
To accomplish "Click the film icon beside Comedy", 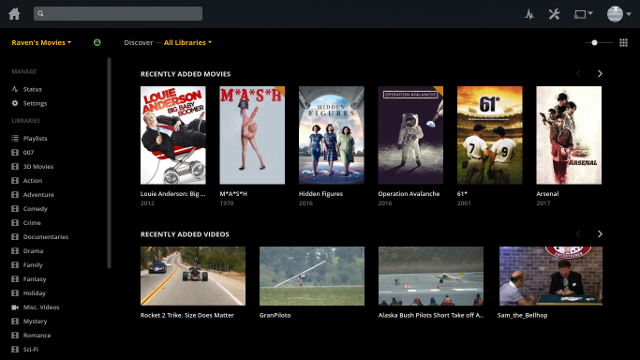I will (x=15, y=209).
